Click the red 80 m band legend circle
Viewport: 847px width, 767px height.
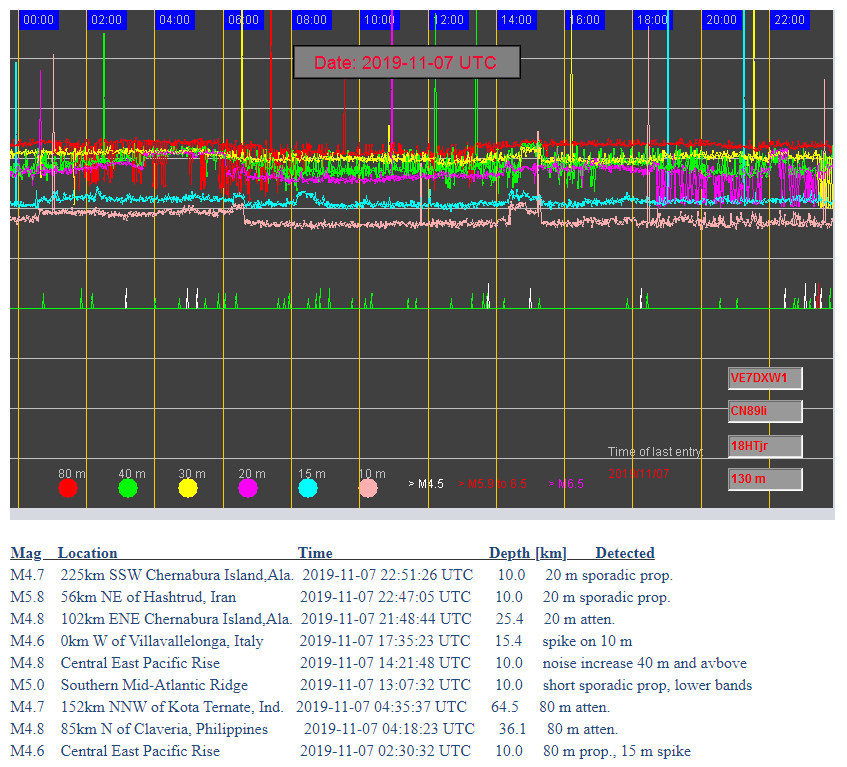tap(68, 488)
